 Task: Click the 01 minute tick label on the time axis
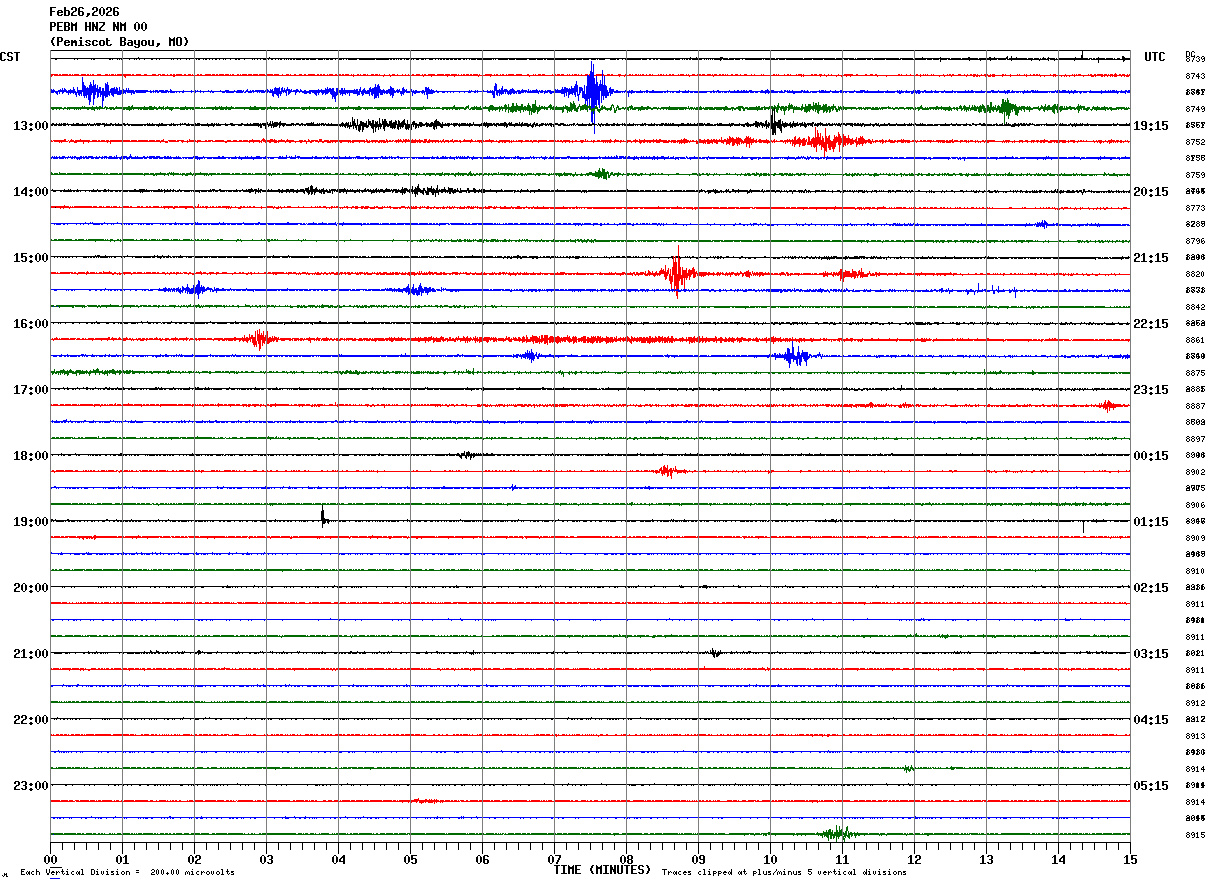122,859
